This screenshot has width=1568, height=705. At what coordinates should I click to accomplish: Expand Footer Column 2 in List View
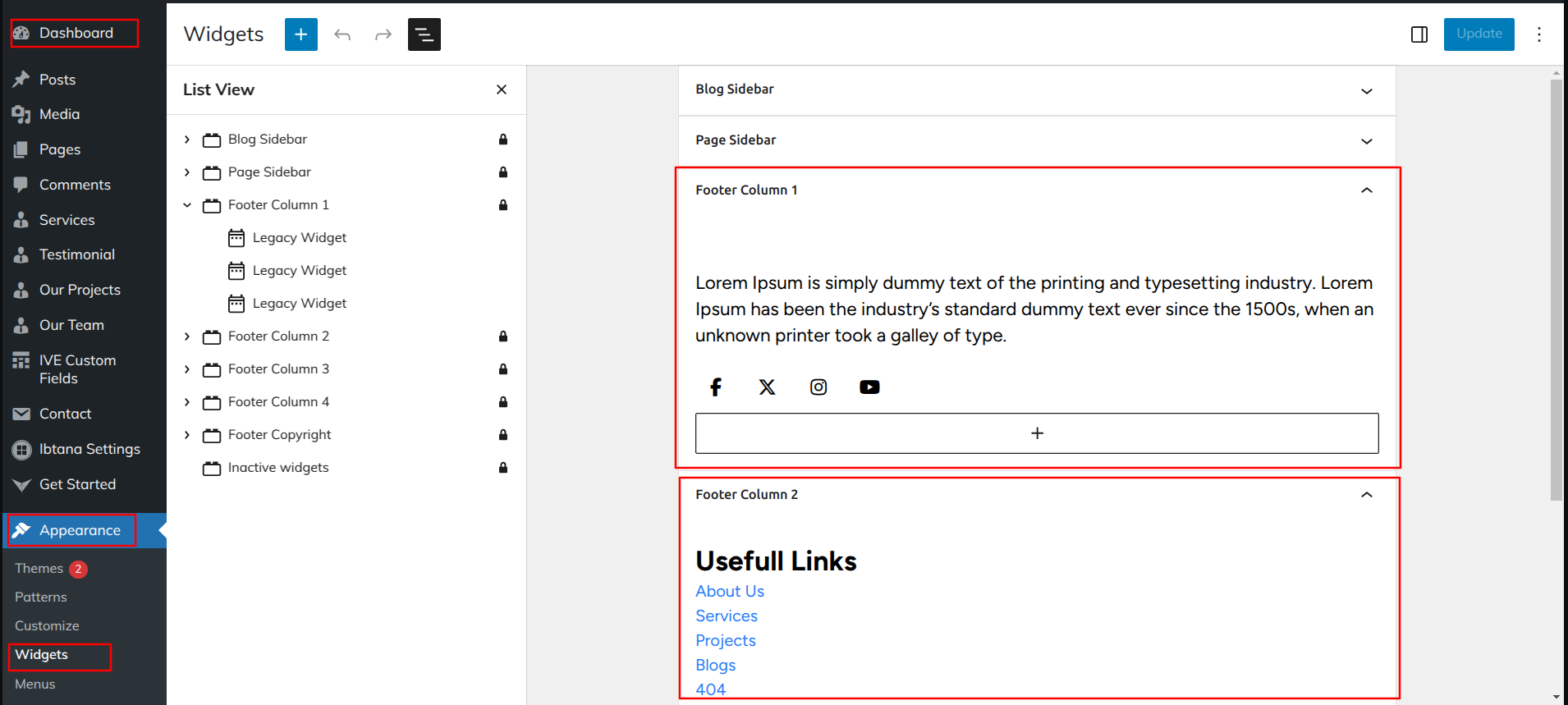coord(187,336)
